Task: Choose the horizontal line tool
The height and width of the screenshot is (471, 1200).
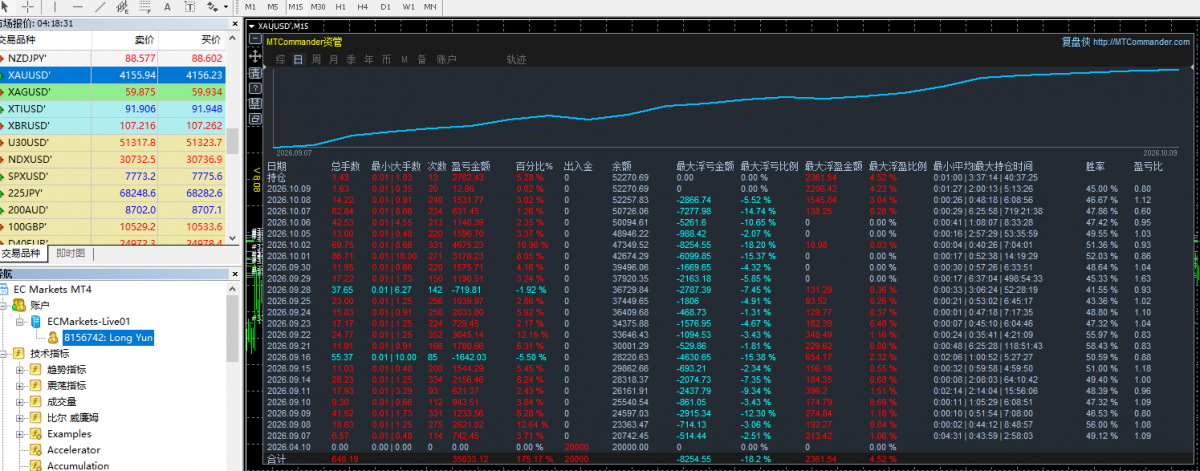Action: coord(78,7)
